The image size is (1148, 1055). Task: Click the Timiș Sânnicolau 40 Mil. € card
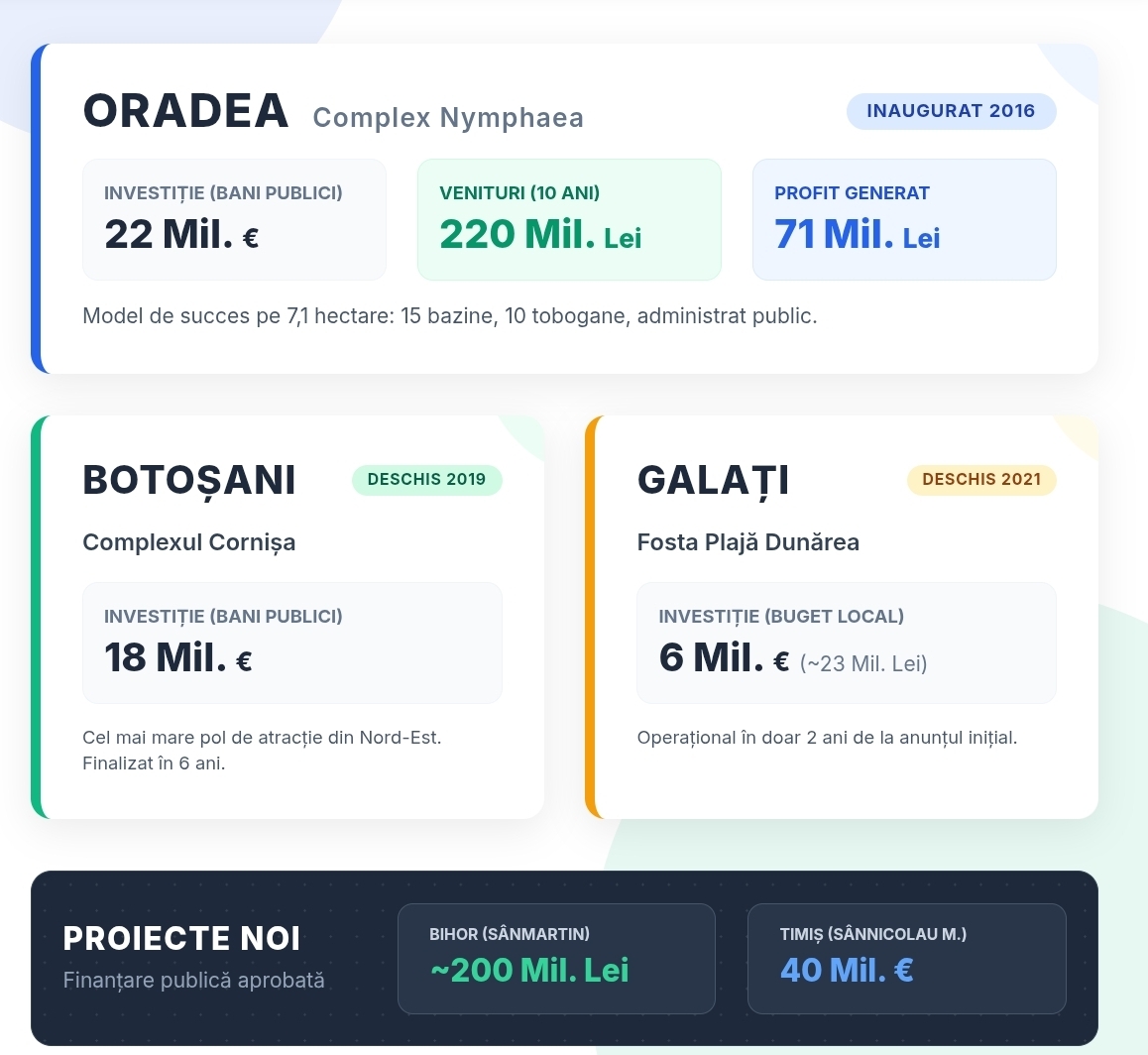pos(906,959)
